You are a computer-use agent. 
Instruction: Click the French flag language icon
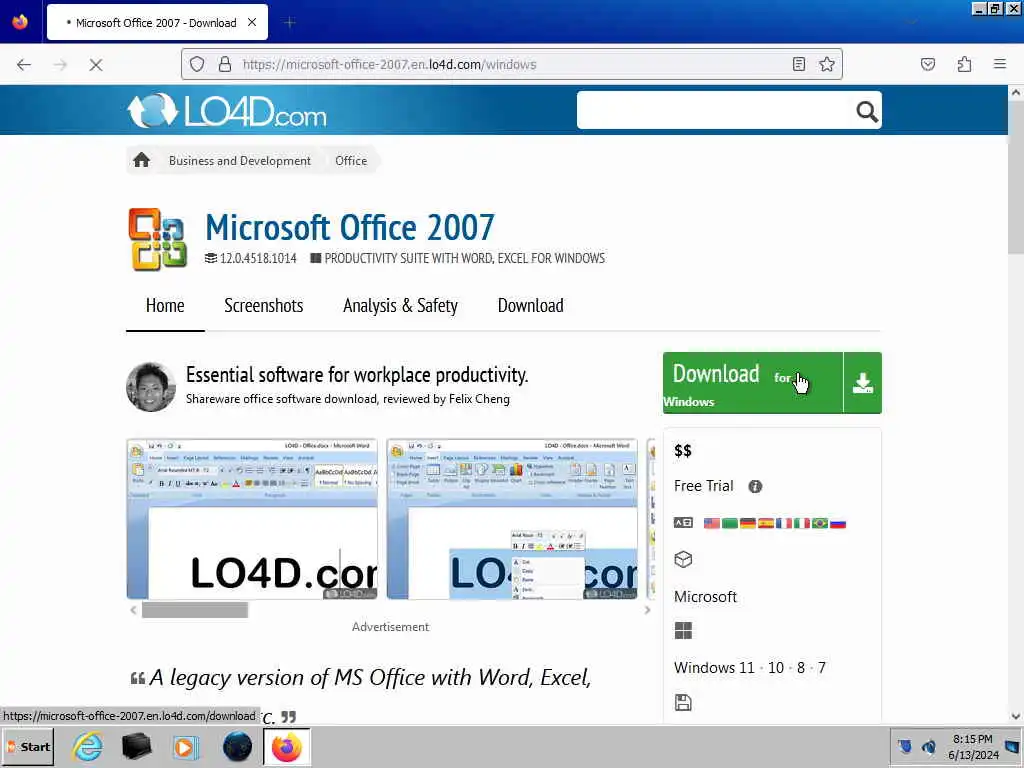point(784,523)
